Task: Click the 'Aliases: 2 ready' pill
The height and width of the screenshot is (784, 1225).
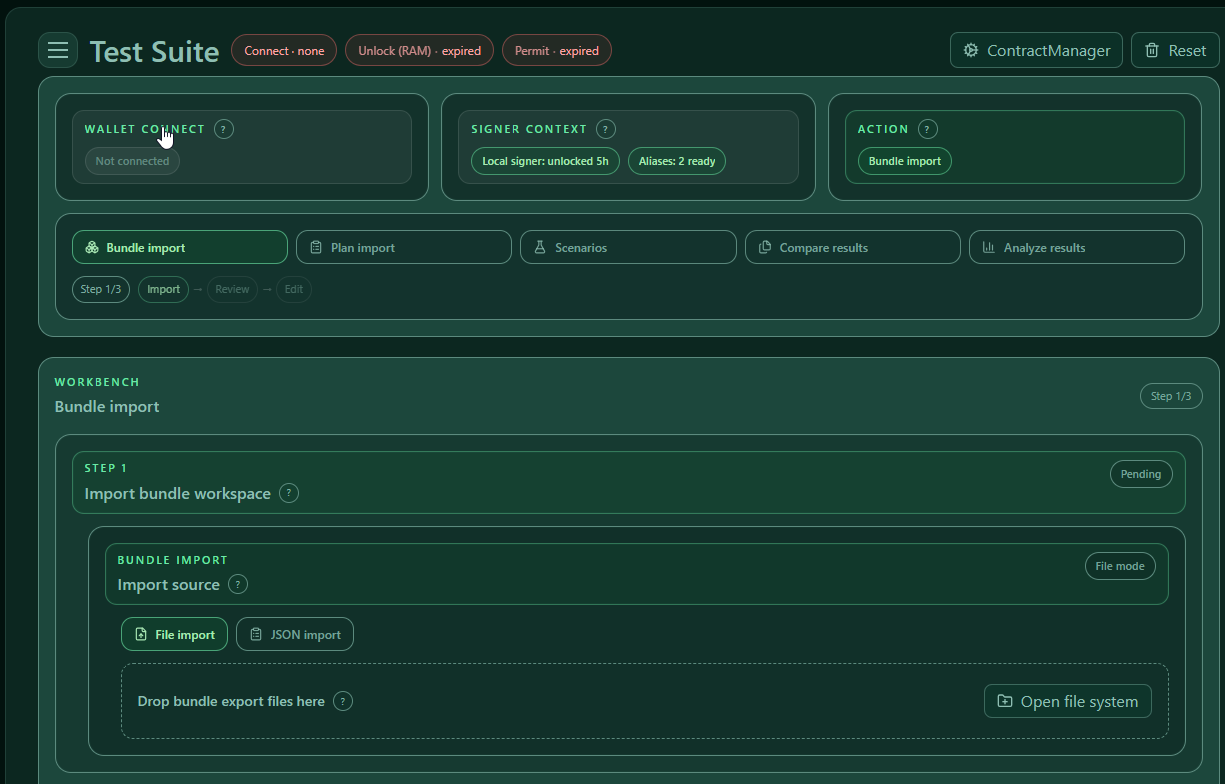Action: click(677, 161)
